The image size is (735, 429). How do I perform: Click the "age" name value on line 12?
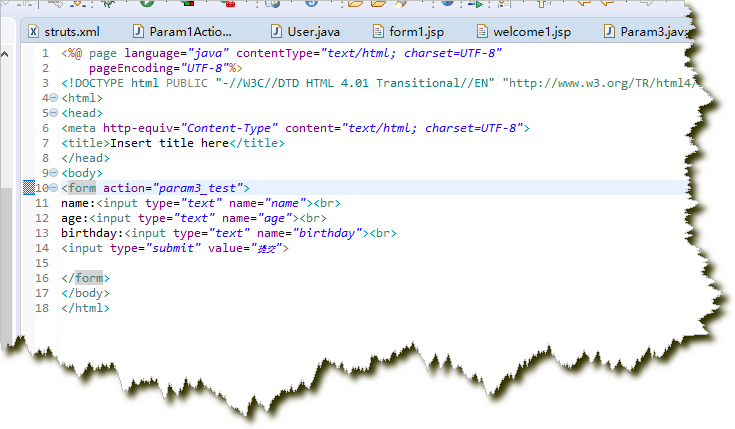[x=275, y=218]
